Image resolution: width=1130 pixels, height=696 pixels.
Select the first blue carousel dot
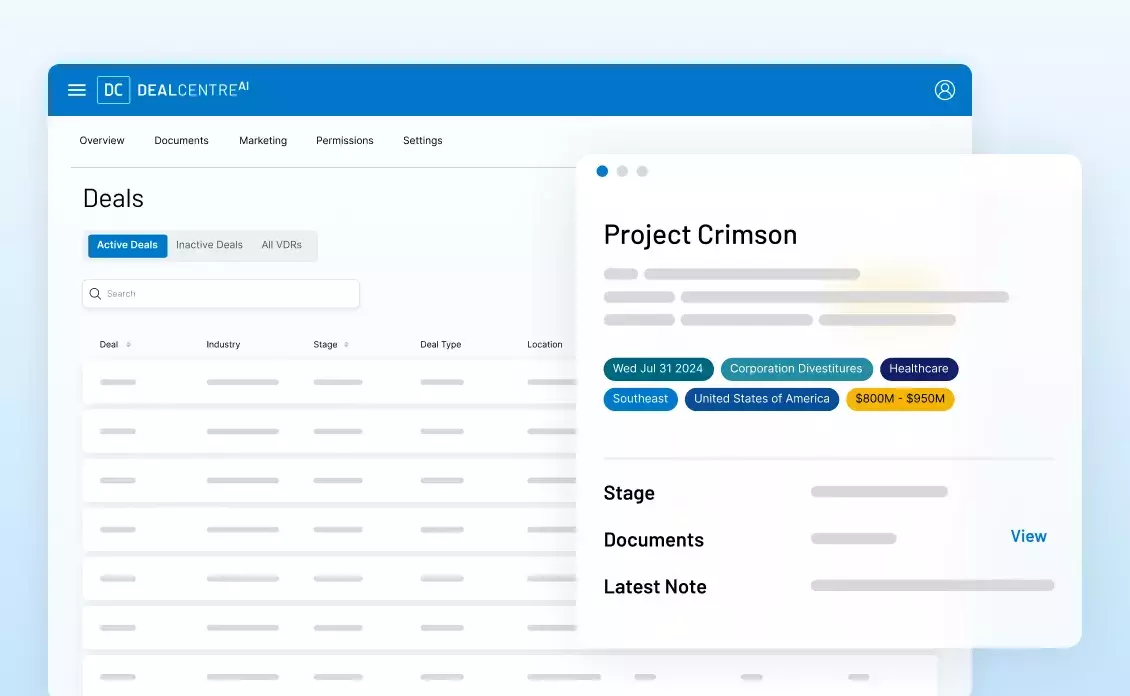[602, 171]
